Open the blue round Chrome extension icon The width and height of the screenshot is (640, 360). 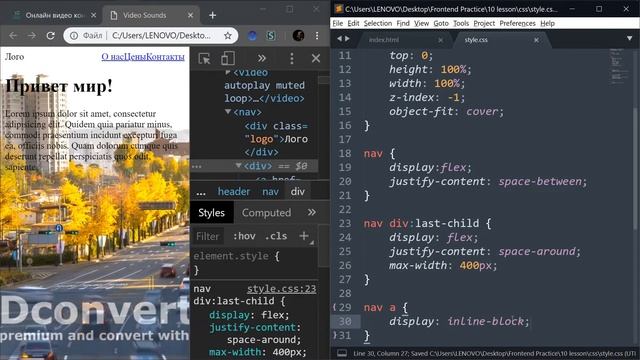[x=252, y=36]
